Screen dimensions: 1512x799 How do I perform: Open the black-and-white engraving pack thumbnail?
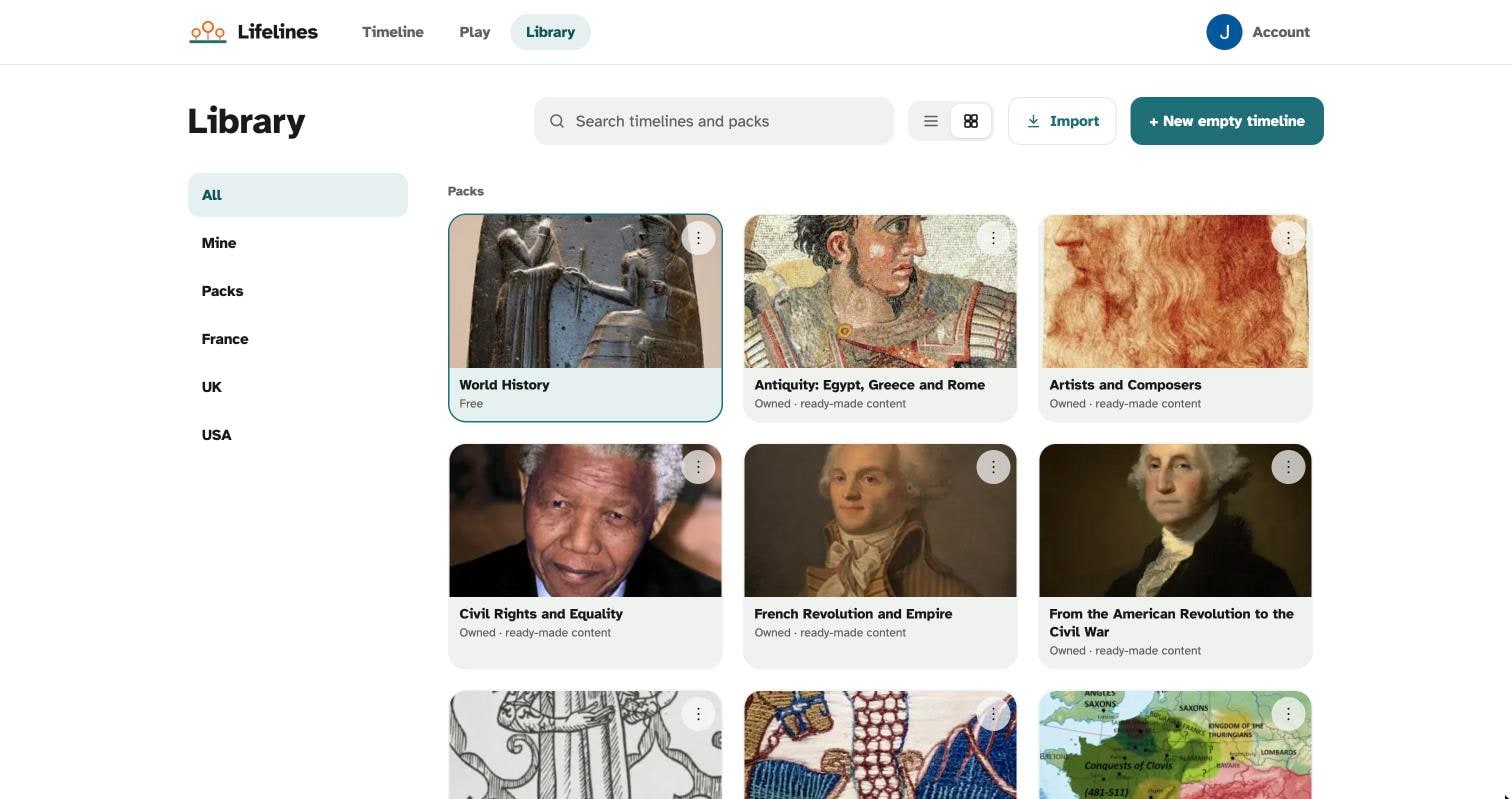[585, 745]
